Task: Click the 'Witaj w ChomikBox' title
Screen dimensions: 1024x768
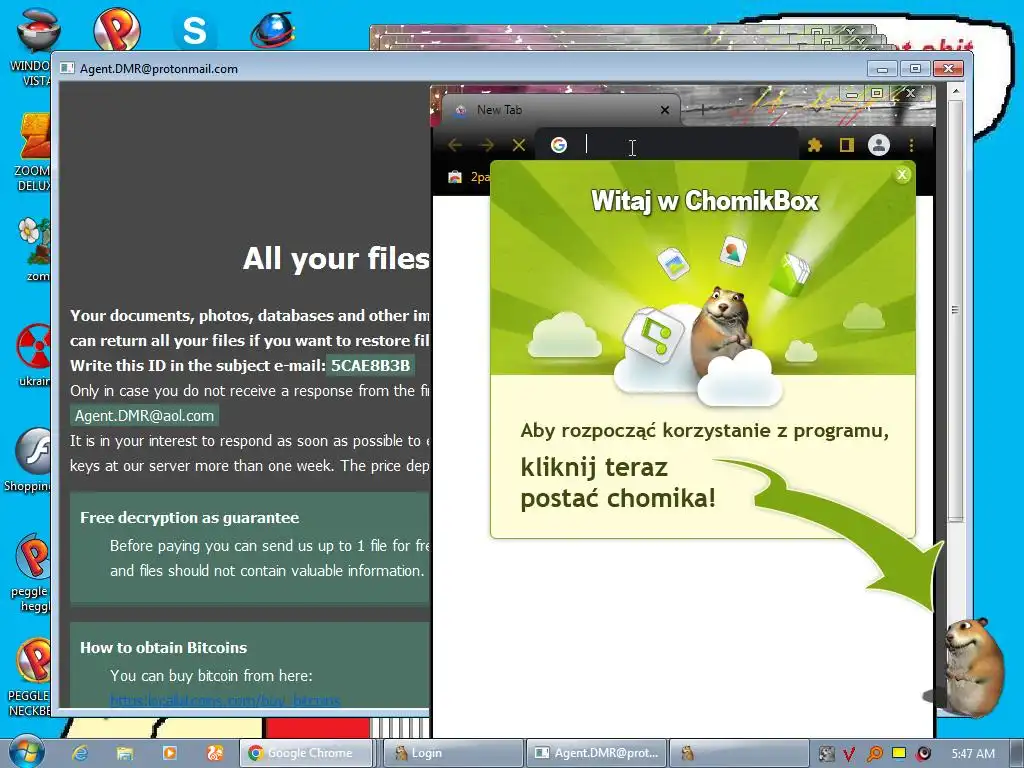Action: click(705, 200)
